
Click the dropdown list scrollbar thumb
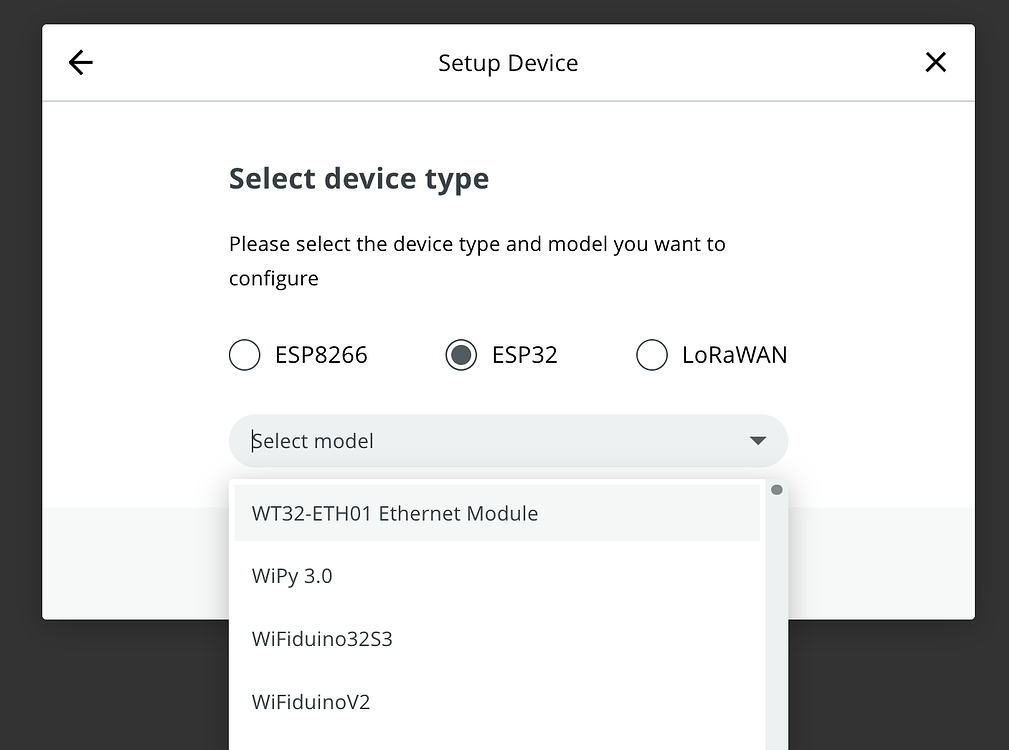point(776,489)
